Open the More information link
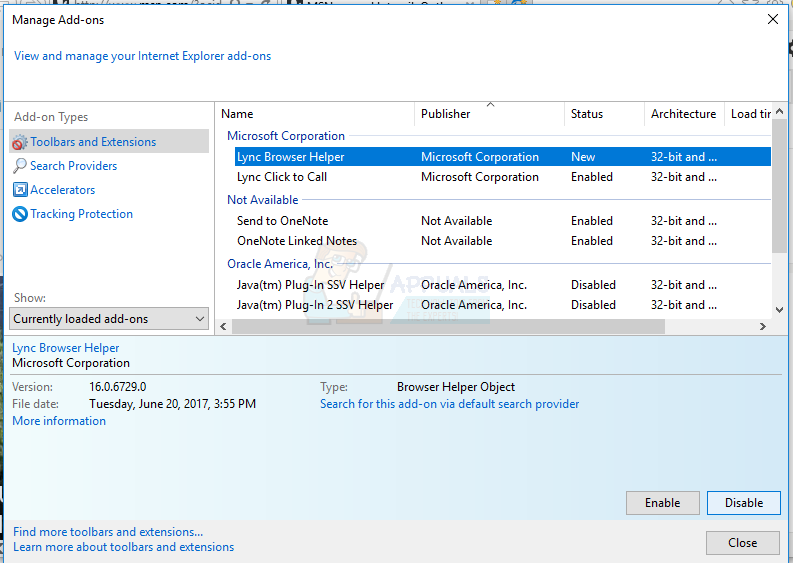793x563 pixels. (59, 421)
